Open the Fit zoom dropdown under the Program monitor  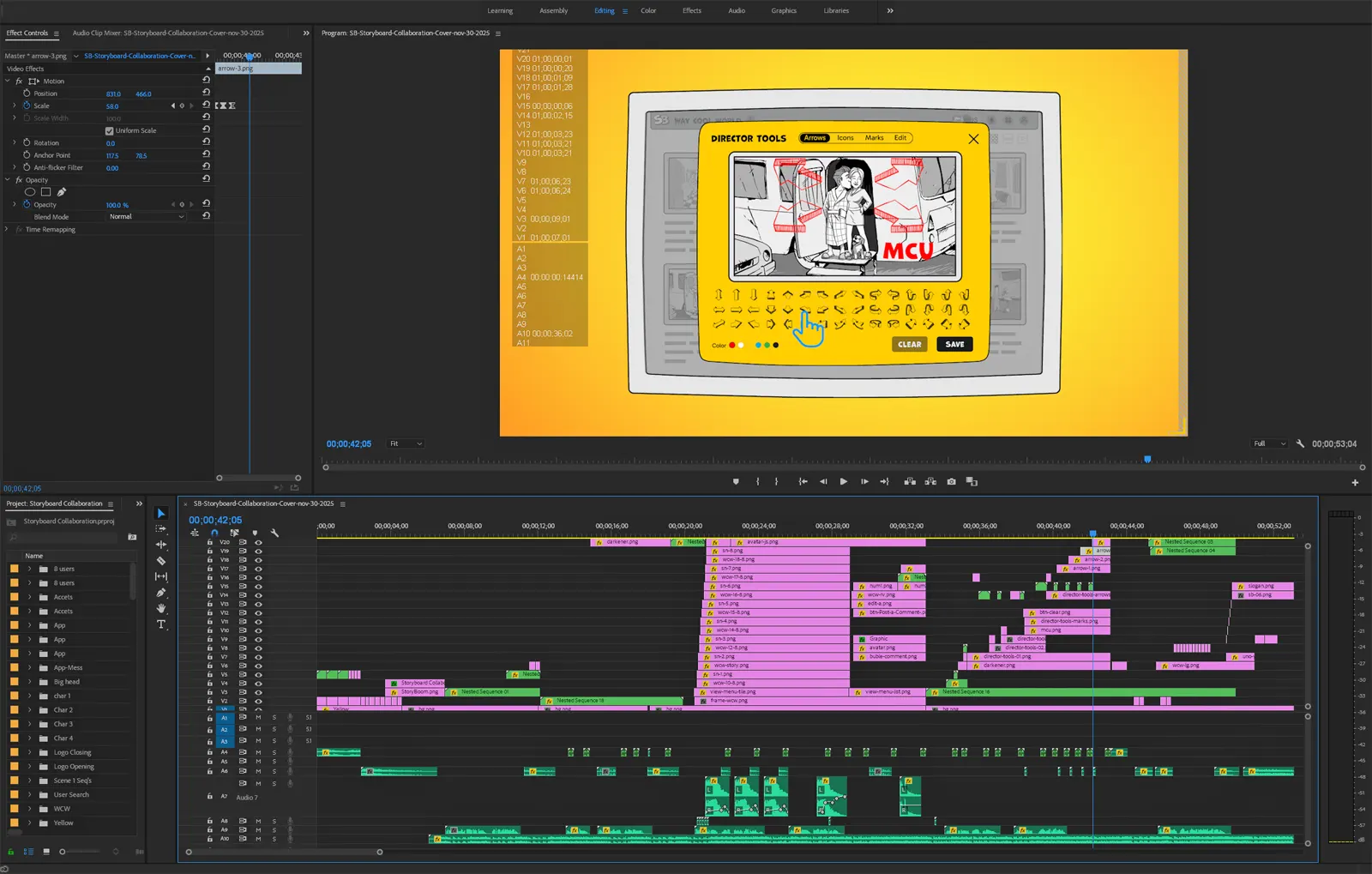click(405, 443)
